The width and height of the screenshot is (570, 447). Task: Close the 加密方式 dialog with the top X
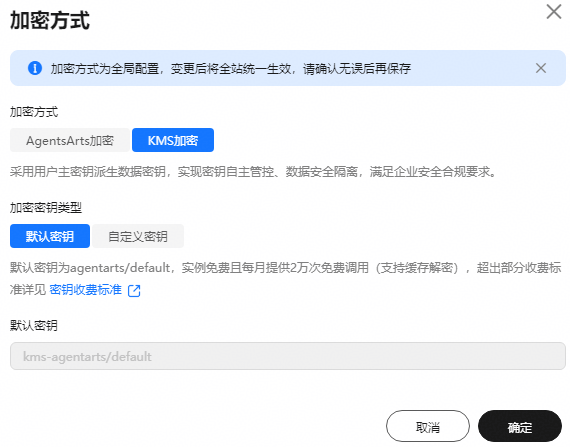(x=554, y=12)
